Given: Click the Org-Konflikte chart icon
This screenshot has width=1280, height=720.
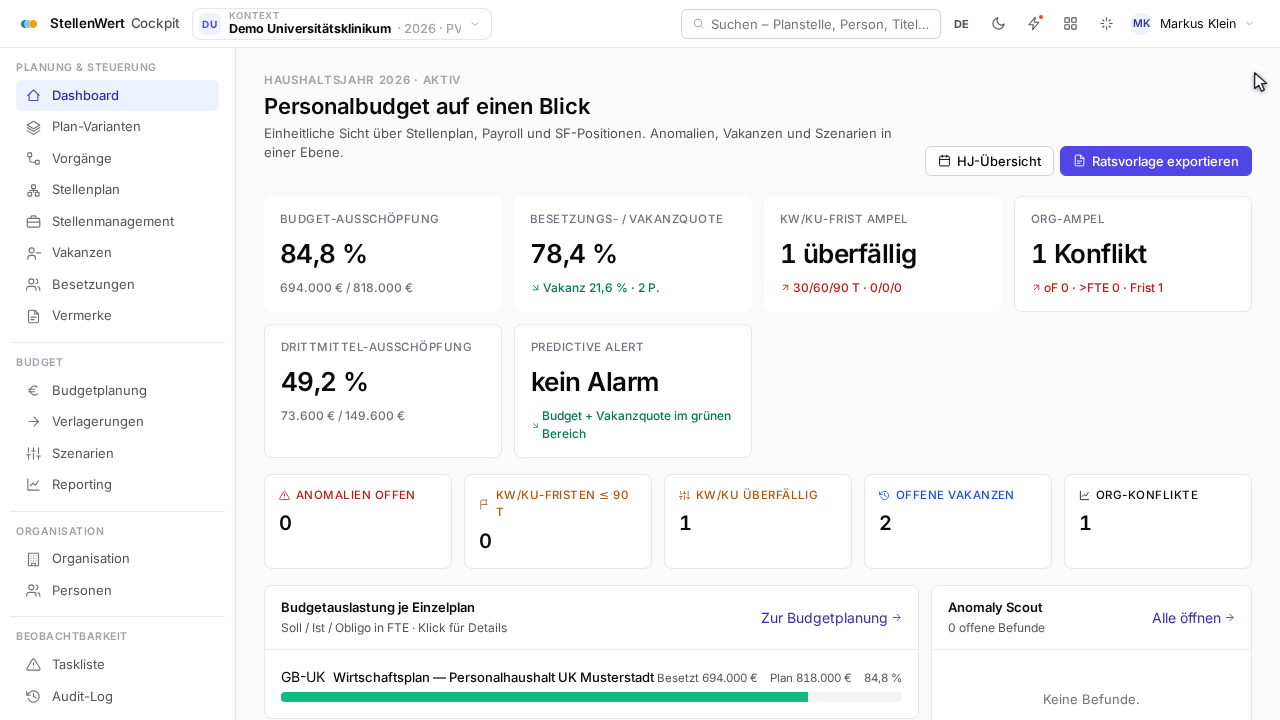Looking at the screenshot, I should [x=1085, y=495].
